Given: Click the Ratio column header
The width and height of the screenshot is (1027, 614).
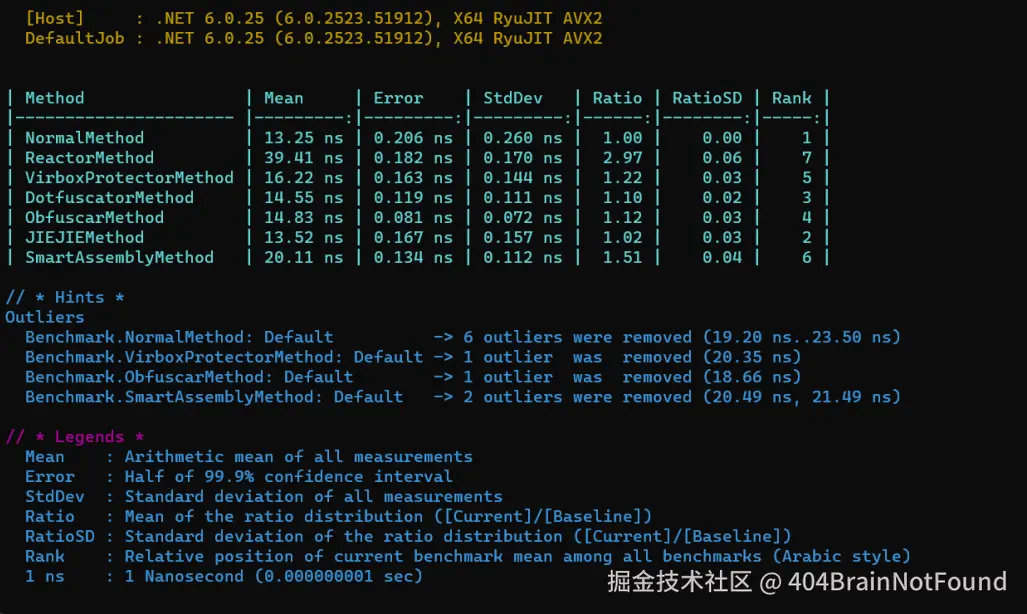Looking at the screenshot, I should click(x=618, y=98).
